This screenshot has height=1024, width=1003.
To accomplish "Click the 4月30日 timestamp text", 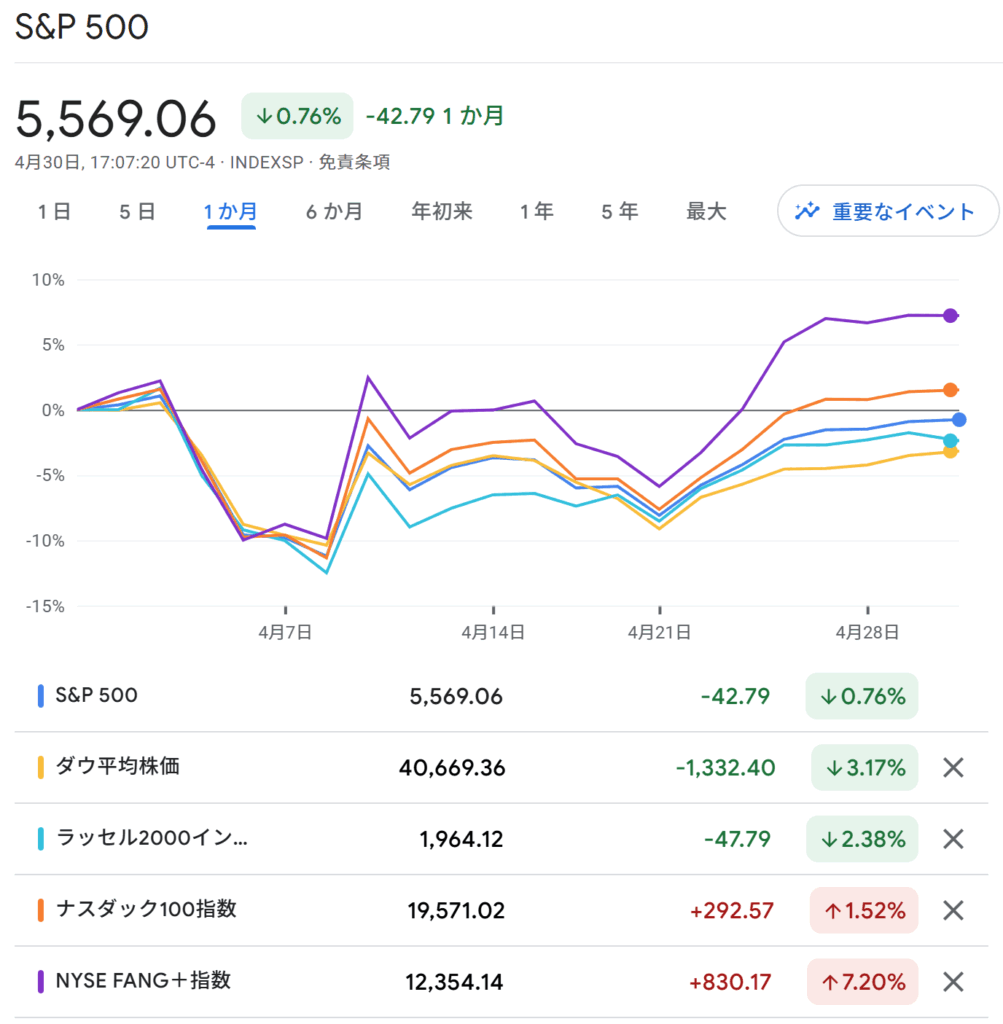I will tap(115, 162).
